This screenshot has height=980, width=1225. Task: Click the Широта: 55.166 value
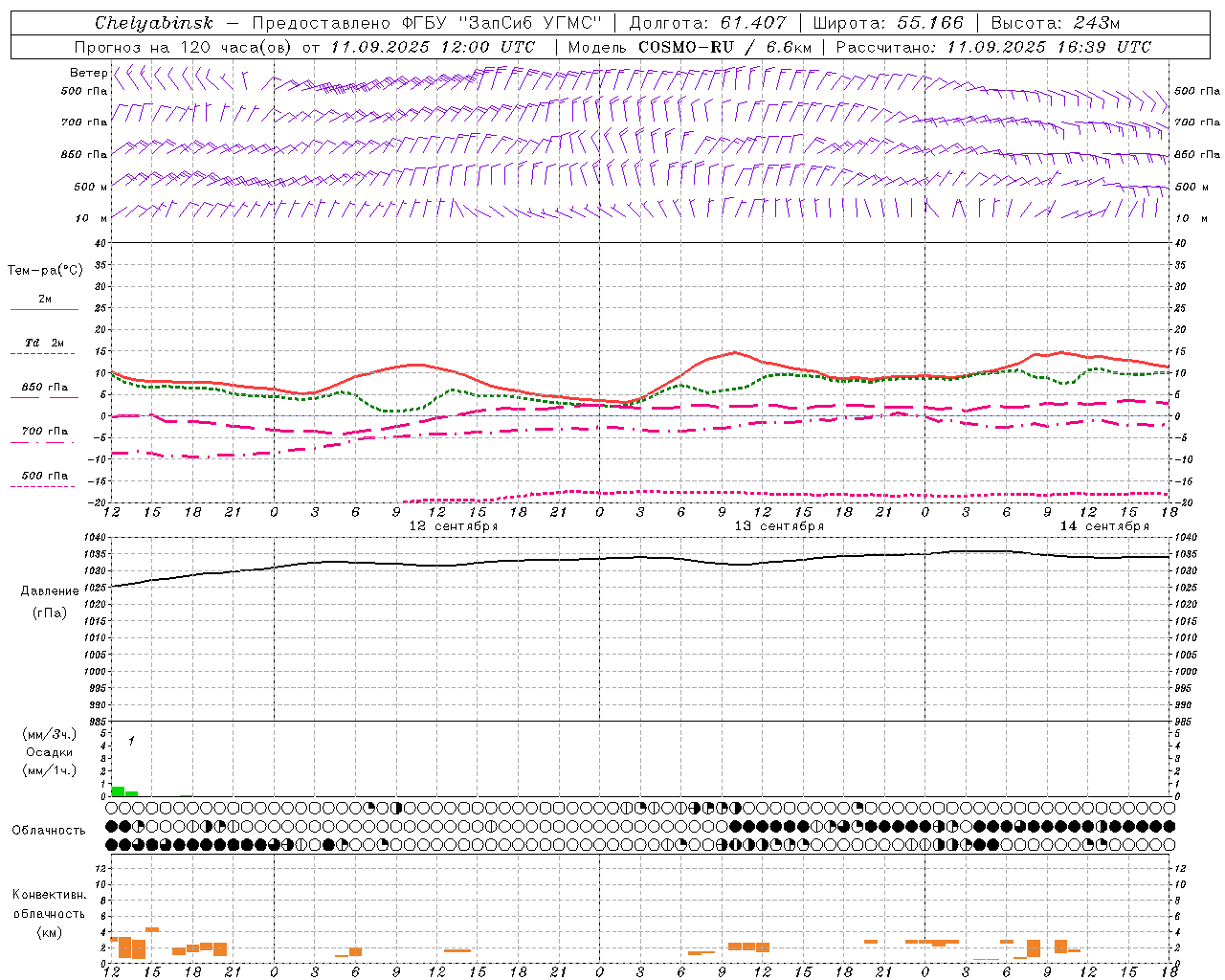(x=888, y=23)
